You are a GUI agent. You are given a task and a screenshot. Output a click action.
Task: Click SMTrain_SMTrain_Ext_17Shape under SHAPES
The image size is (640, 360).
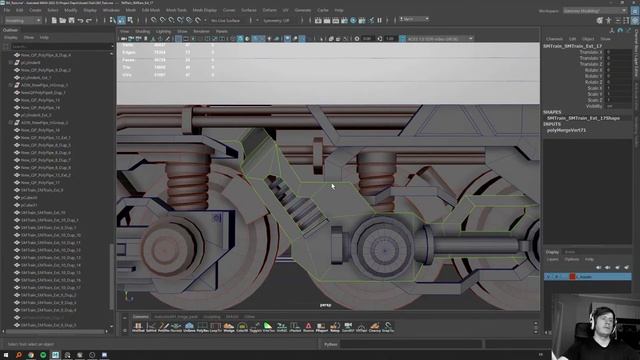tap(583, 118)
